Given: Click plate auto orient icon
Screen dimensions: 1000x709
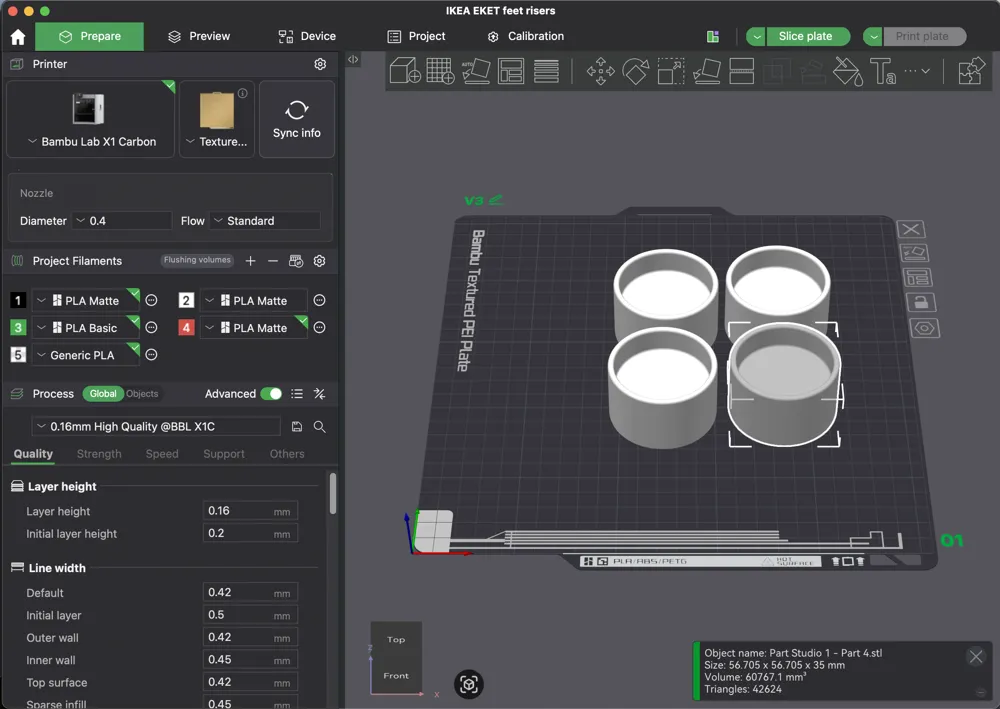Looking at the screenshot, I should [915, 253].
